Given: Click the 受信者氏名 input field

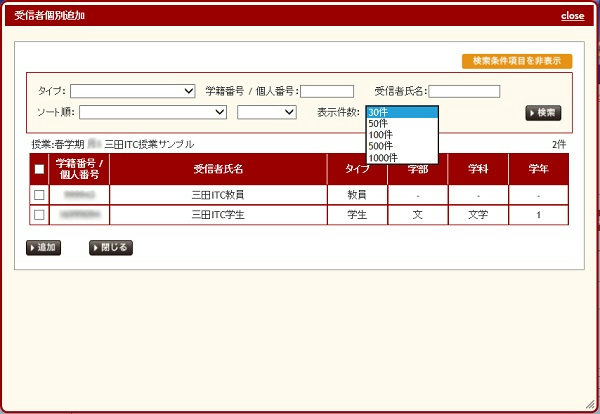Looking at the screenshot, I should coord(464,91).
